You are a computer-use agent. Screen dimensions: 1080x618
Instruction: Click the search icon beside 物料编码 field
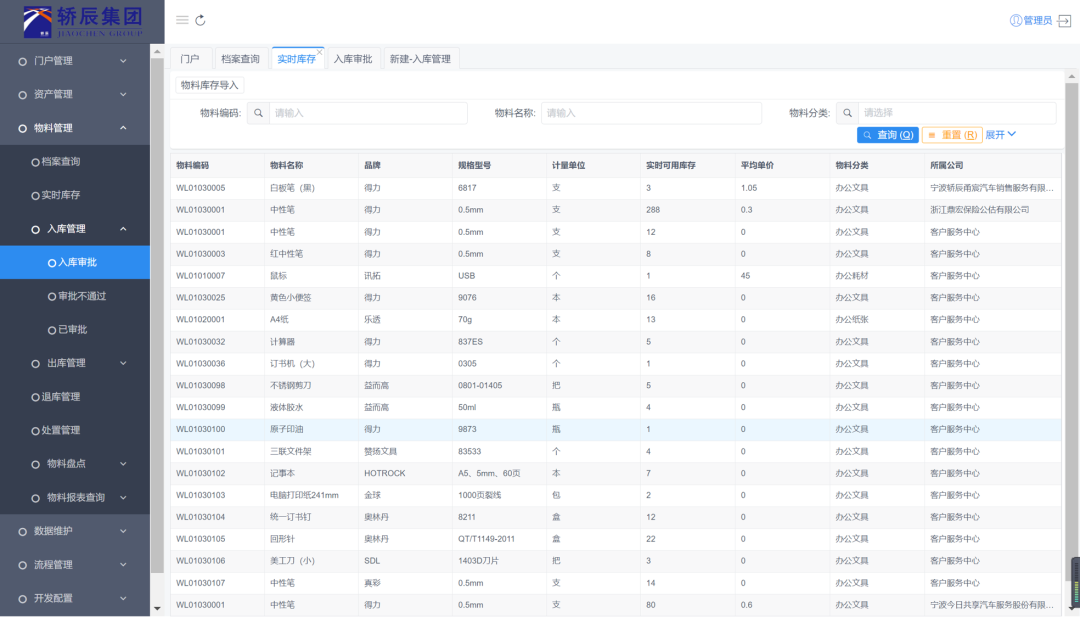pyautogui.click(x=257, y=113)
